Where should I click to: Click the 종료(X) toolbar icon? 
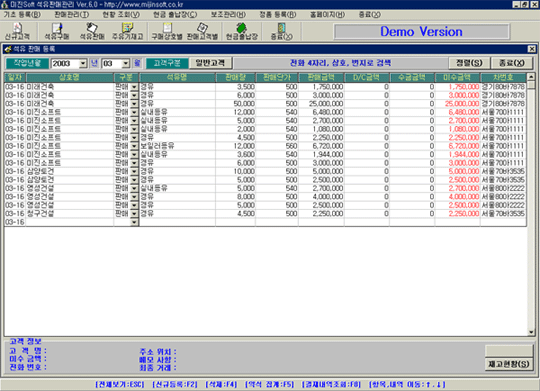click(x=281, y=31)
